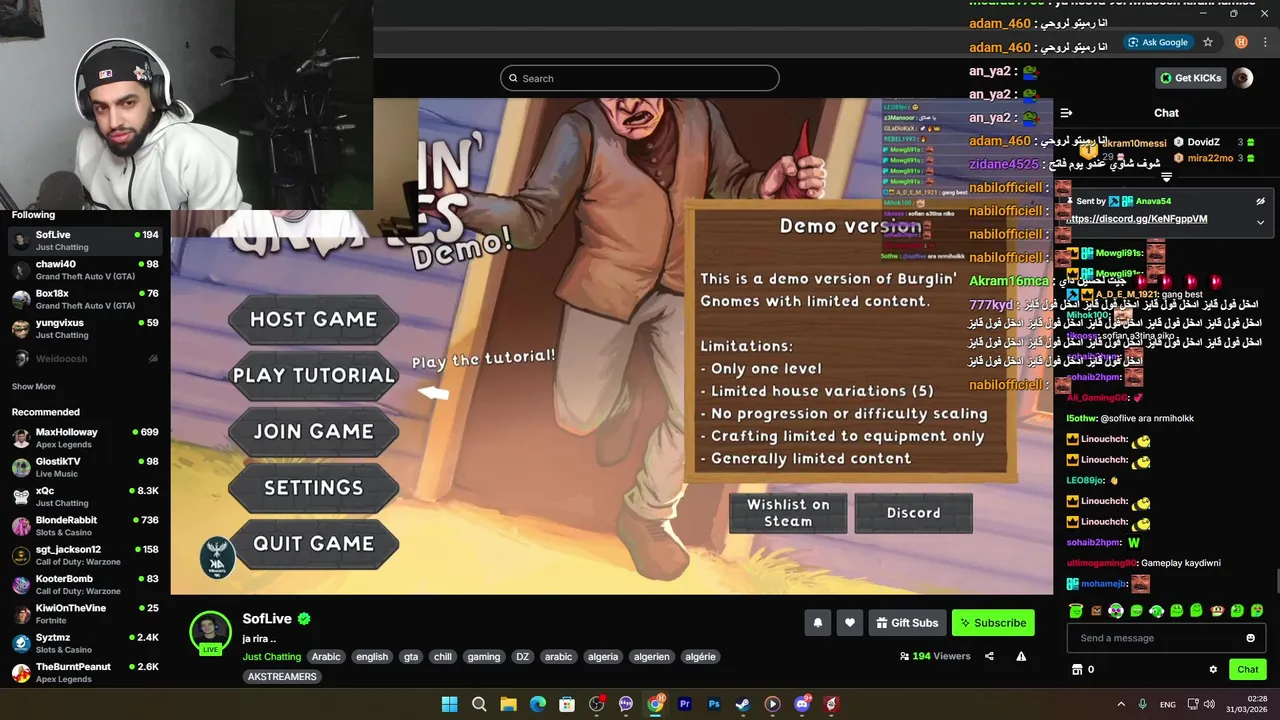
Task: Expand the pinned message chevron
Action: 1260,222
